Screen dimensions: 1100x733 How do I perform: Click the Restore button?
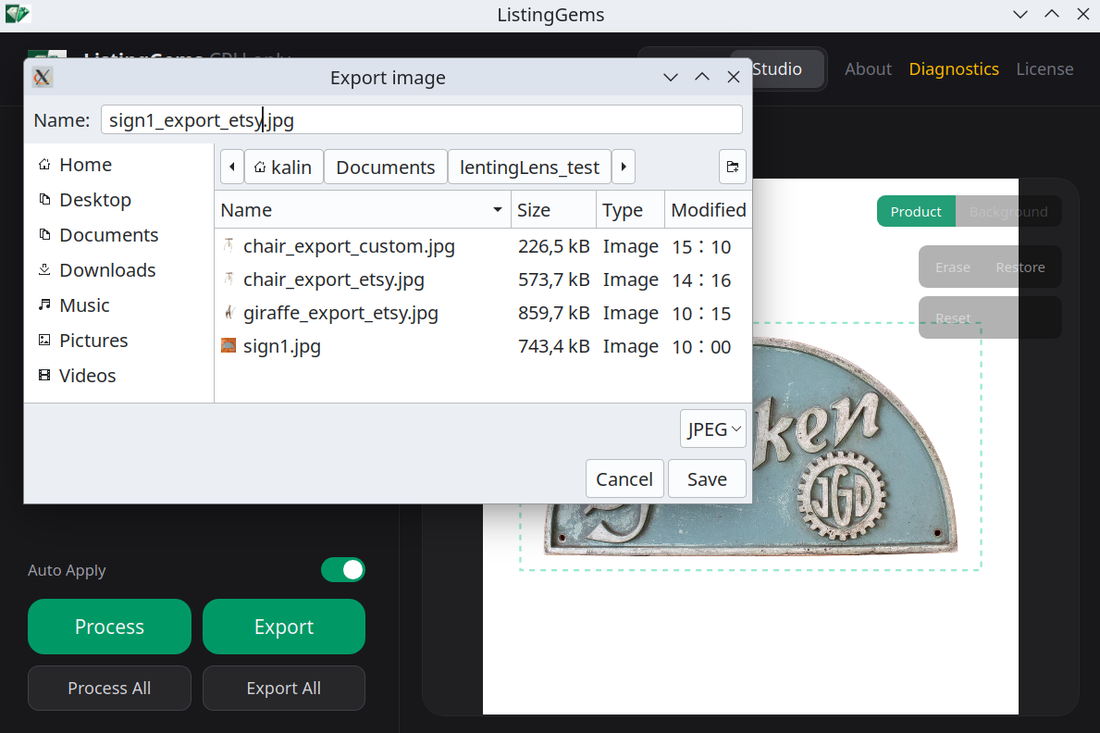(1020, 267)
